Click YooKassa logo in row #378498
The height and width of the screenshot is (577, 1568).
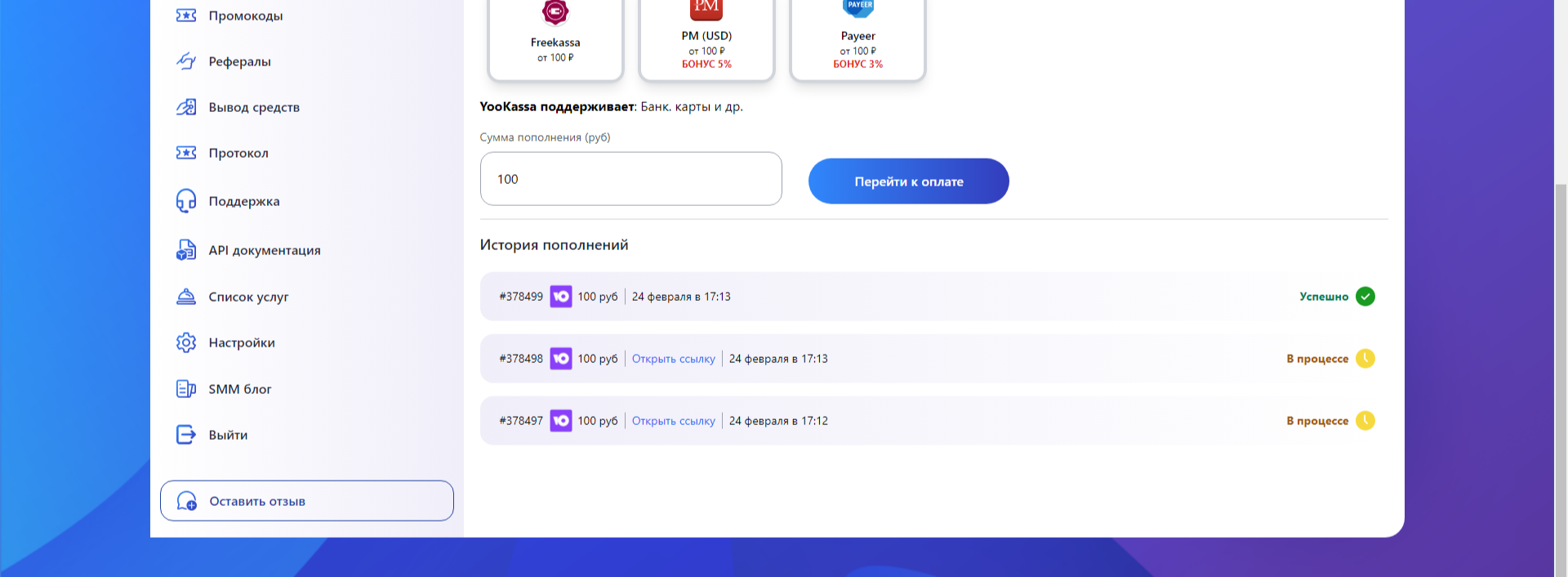[561, 359]
